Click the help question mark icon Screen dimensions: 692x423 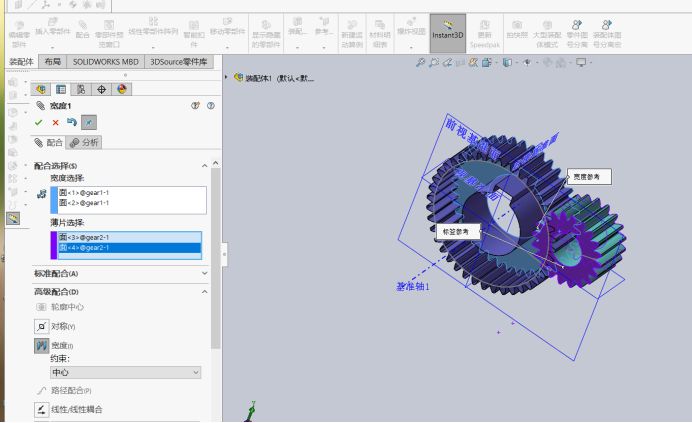tap(211, 106)
